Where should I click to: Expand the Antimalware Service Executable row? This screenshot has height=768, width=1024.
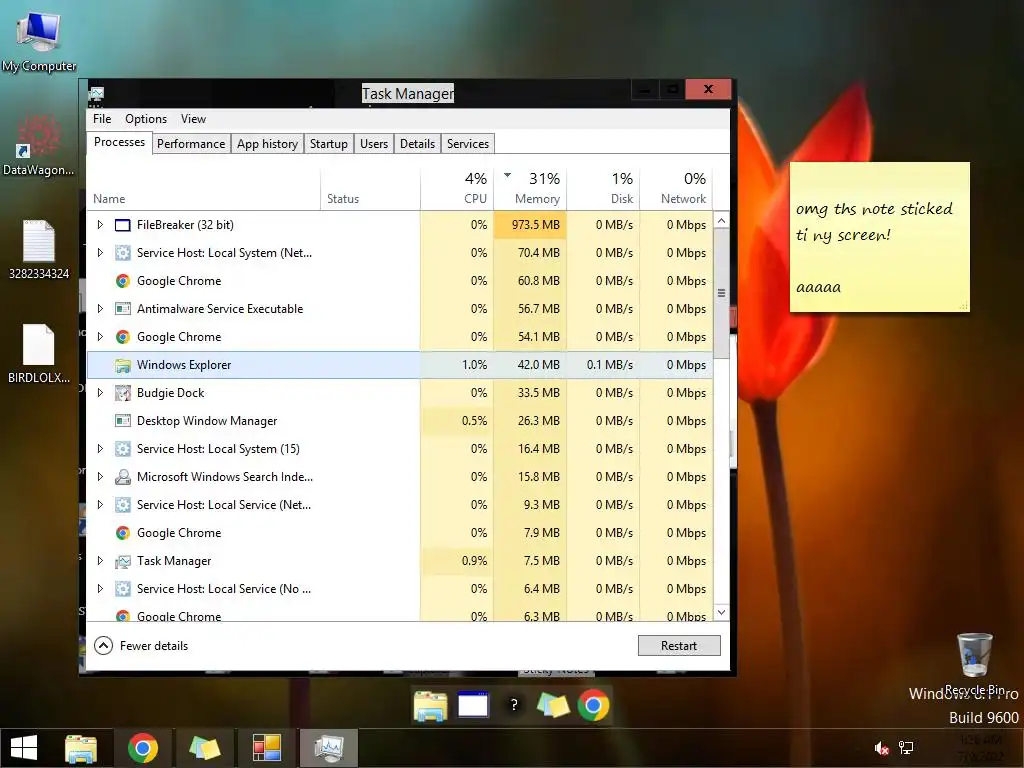(x=100, y=309)
